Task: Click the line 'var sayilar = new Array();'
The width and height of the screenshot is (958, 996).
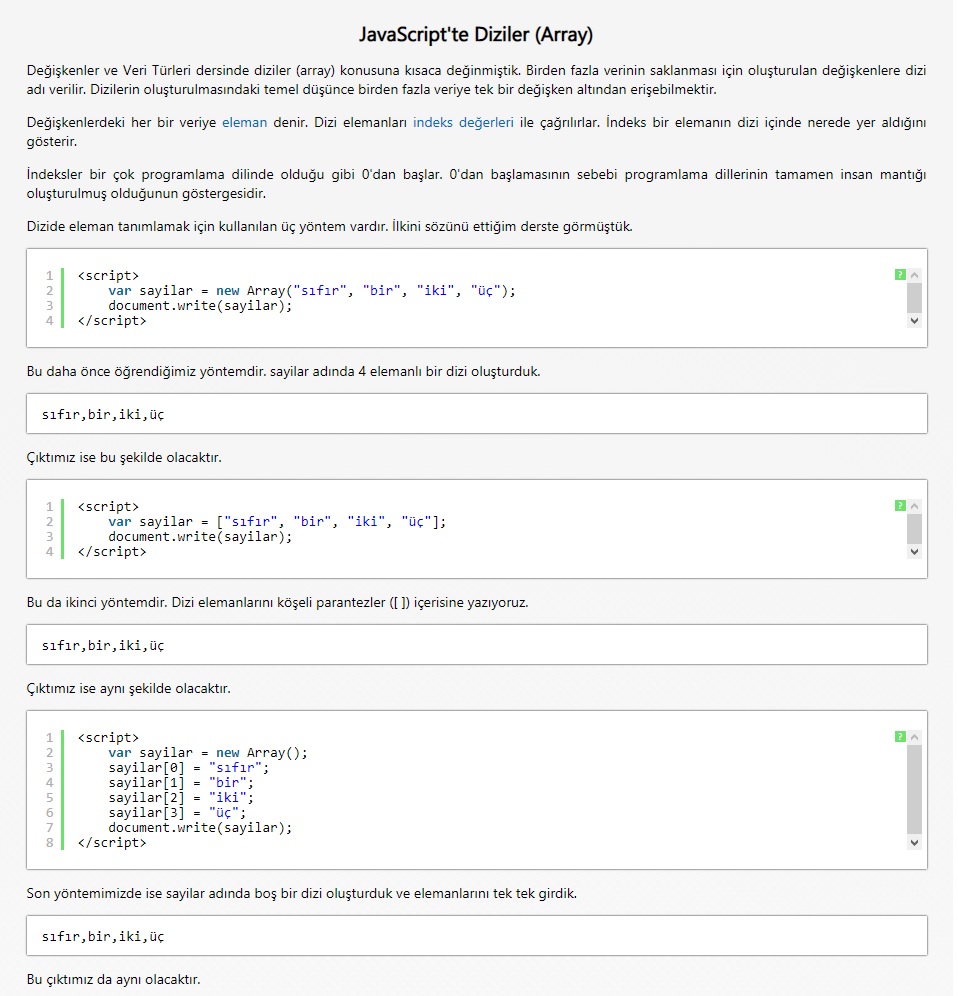Action: click(x=208, y=753)
